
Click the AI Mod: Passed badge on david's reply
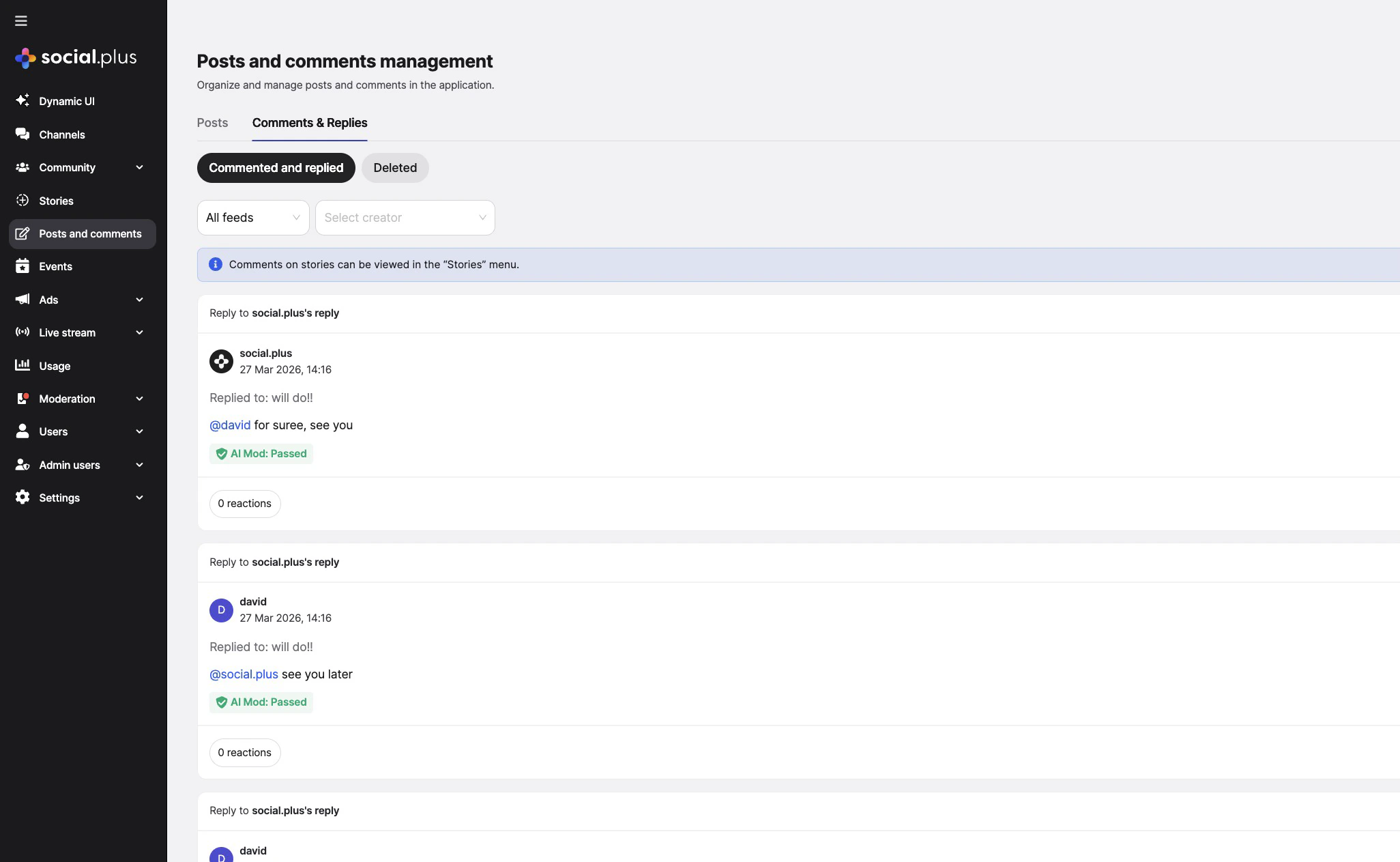click(261, 702)
